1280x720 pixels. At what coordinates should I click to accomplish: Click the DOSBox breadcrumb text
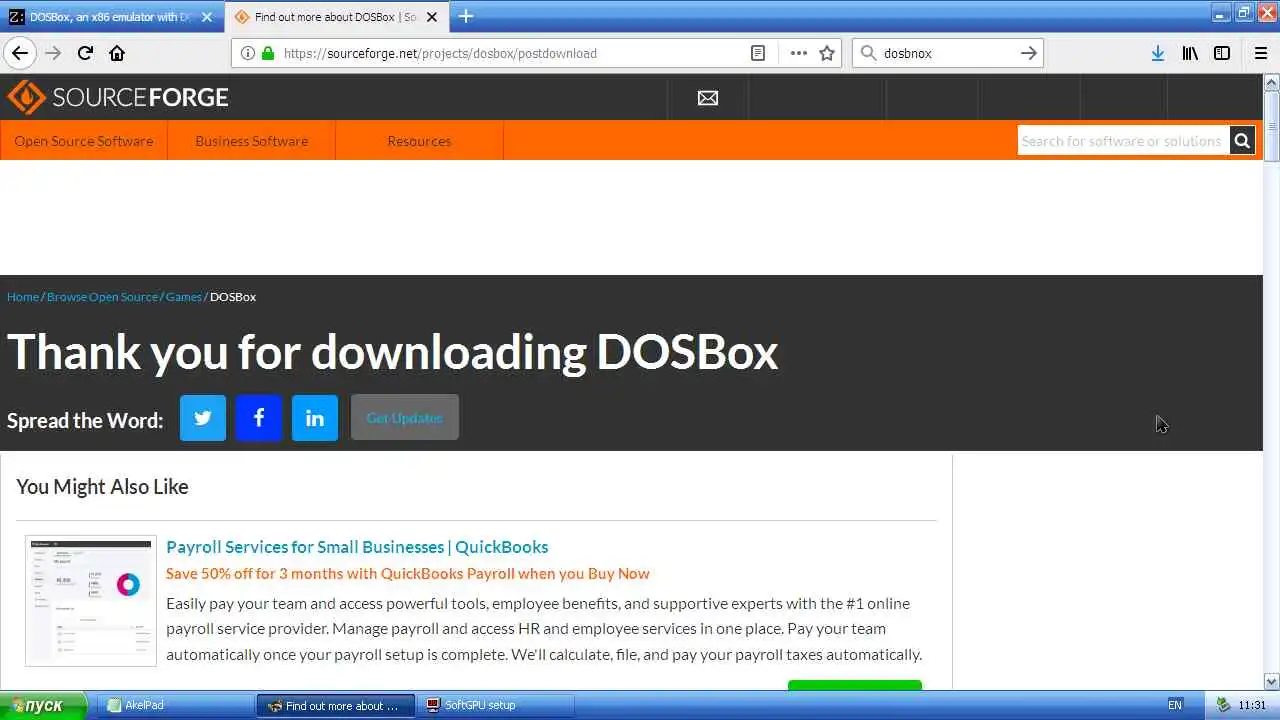pos(233,297)
